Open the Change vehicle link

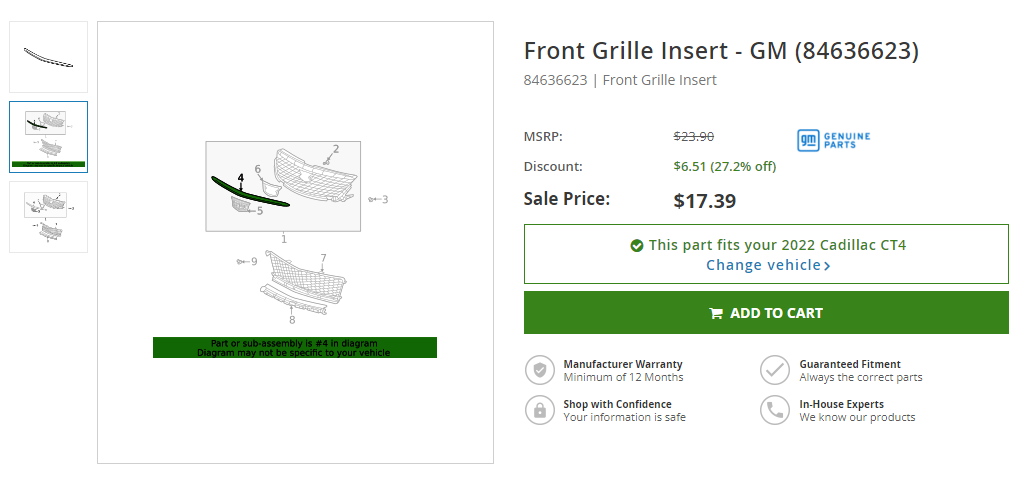764,265
